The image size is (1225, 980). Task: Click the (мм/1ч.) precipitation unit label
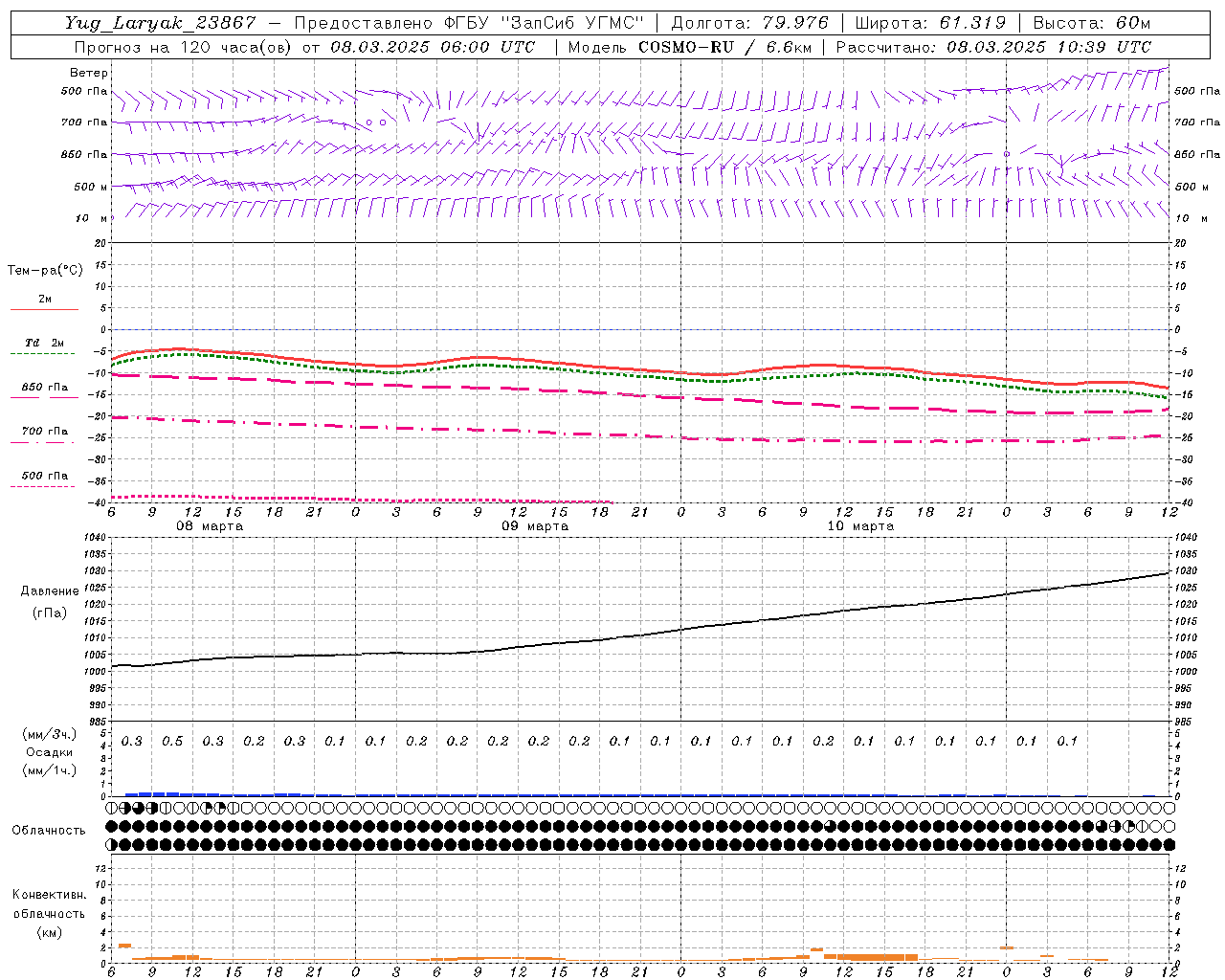[x=50, y=770]
